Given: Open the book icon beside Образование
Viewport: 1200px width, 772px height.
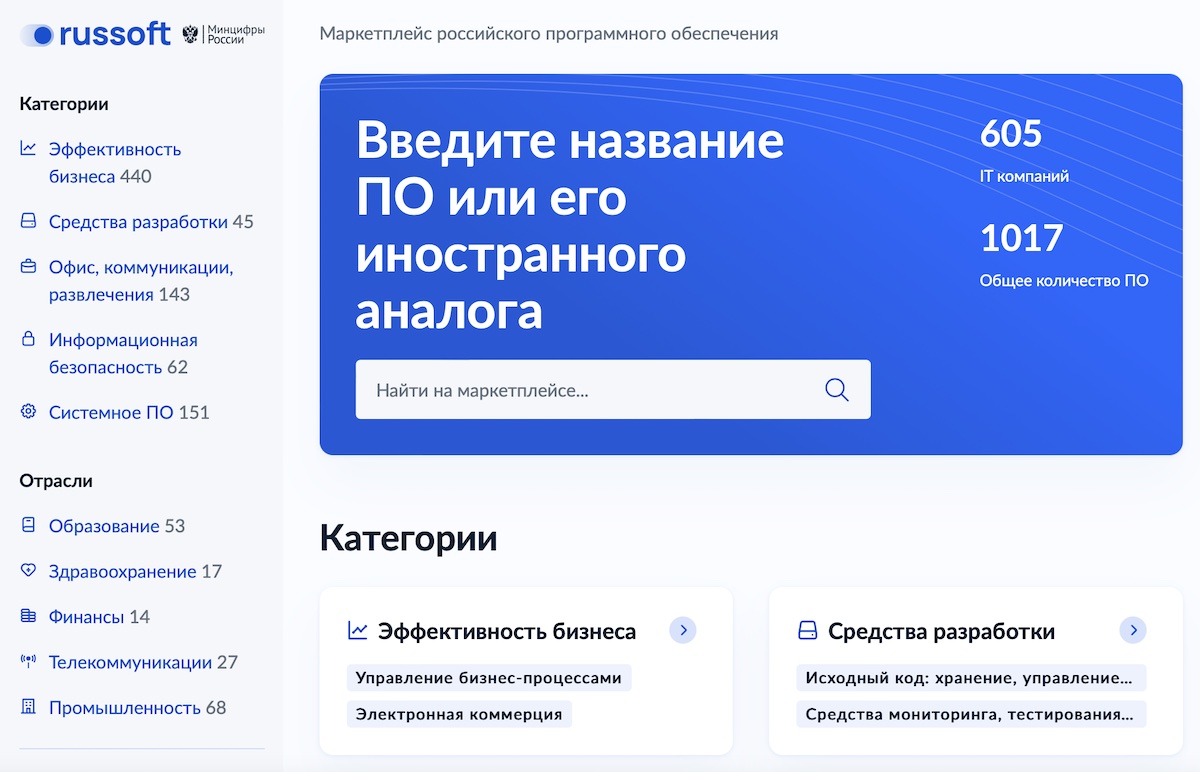Looking at the screenshot, I should (x=27, y=525).
